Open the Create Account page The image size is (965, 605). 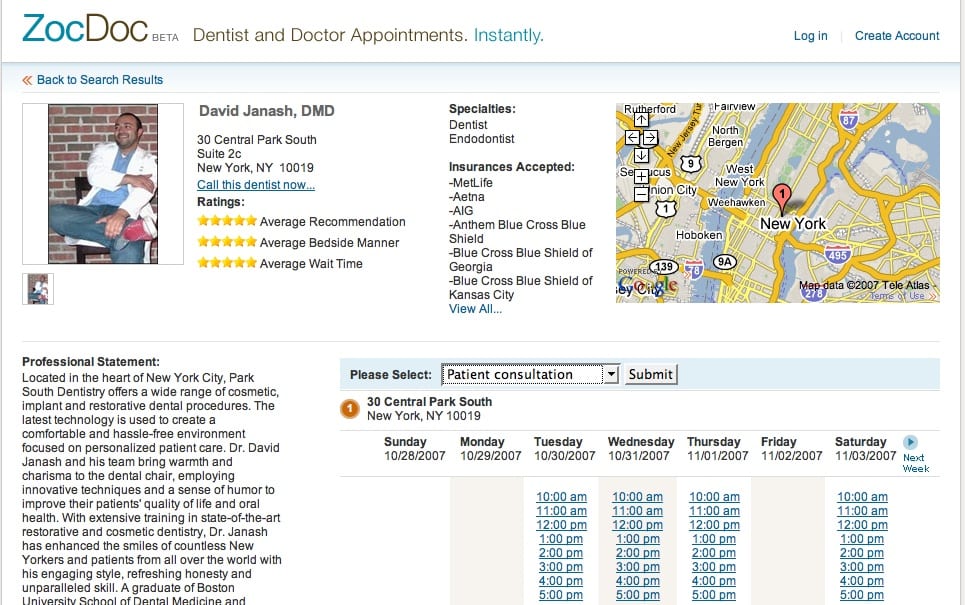click(897, 36)
